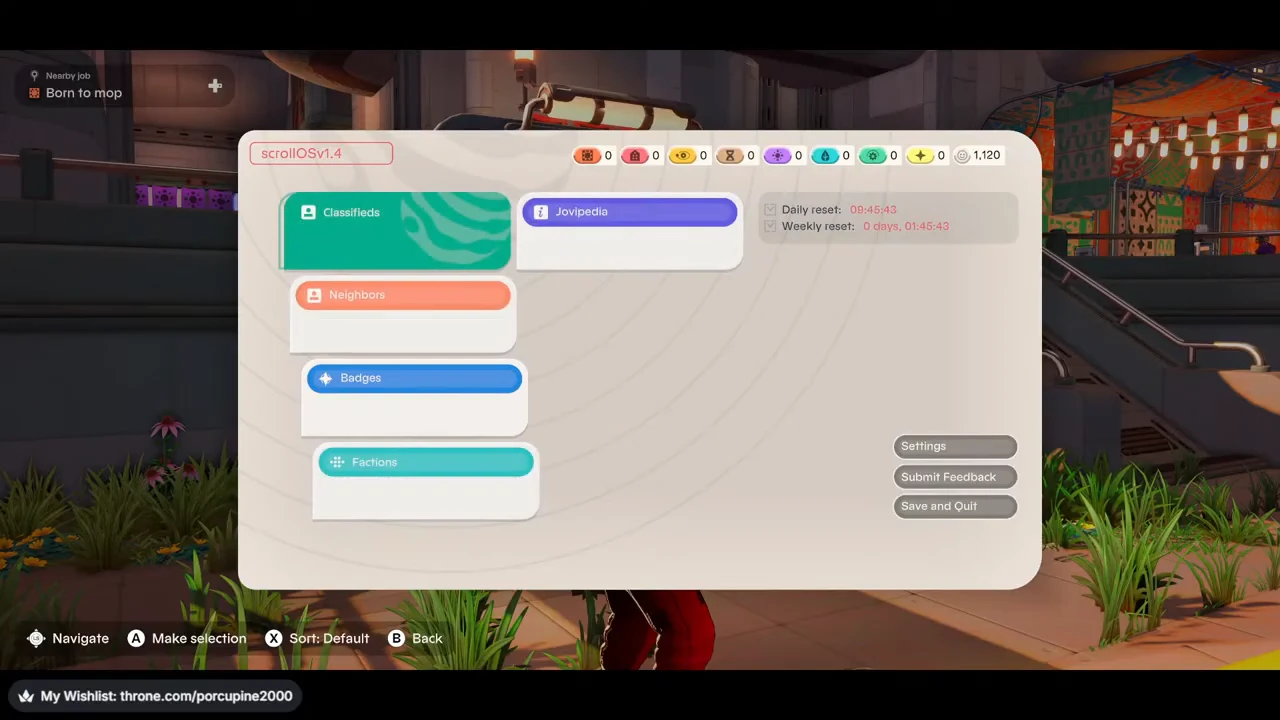Image resolution: width=1280 pixels, height=720 pixels.
Task: Click the blue leaf droplet token icon
Action: pyautogui.click(x=825, y=156)
